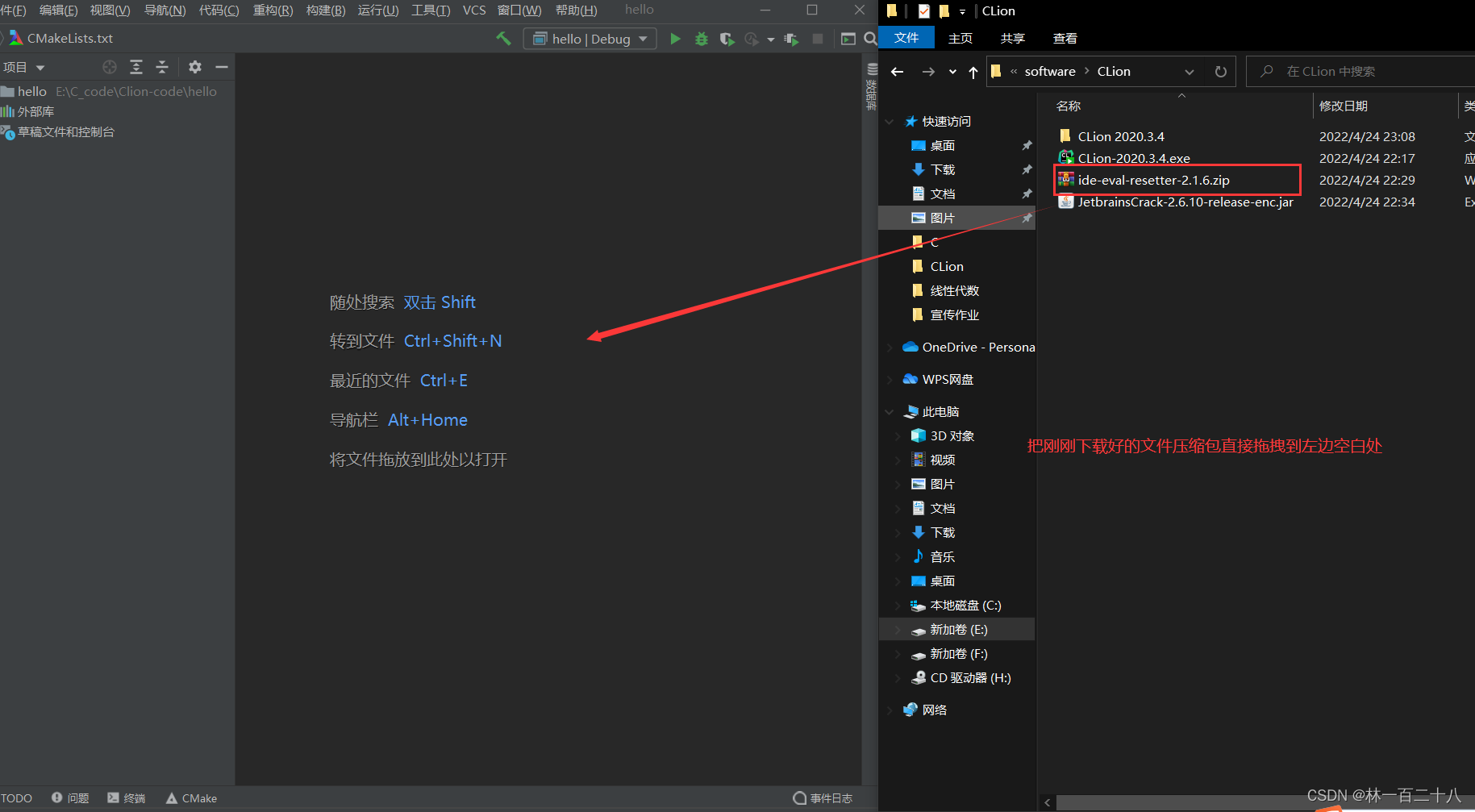The width and height of the screenshot is (1475, 812).
Task: Open the 重构(R) menu
Action: click(273, 10)
